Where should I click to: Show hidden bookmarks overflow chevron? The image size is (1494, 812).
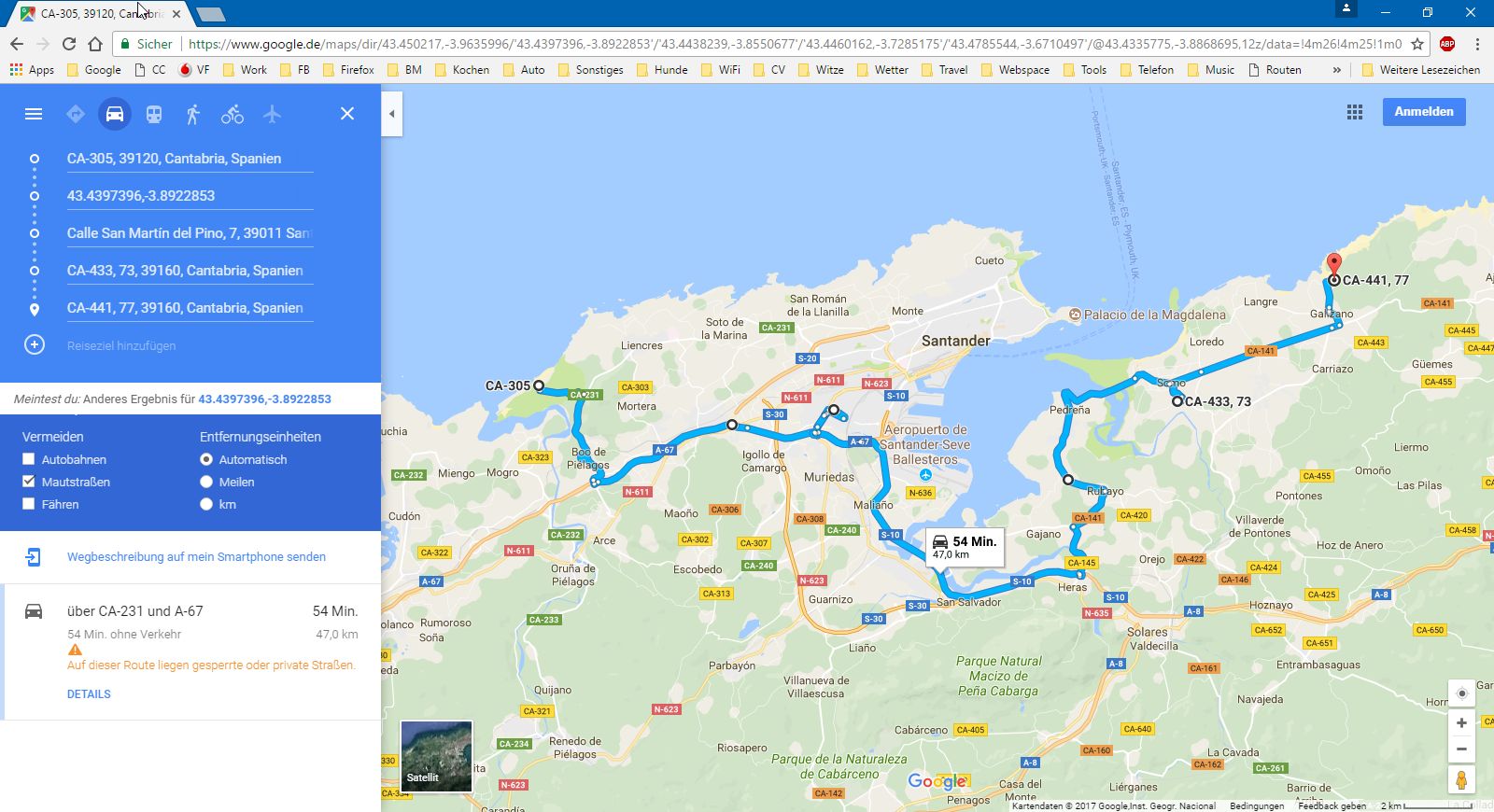tap(1336, 70)
